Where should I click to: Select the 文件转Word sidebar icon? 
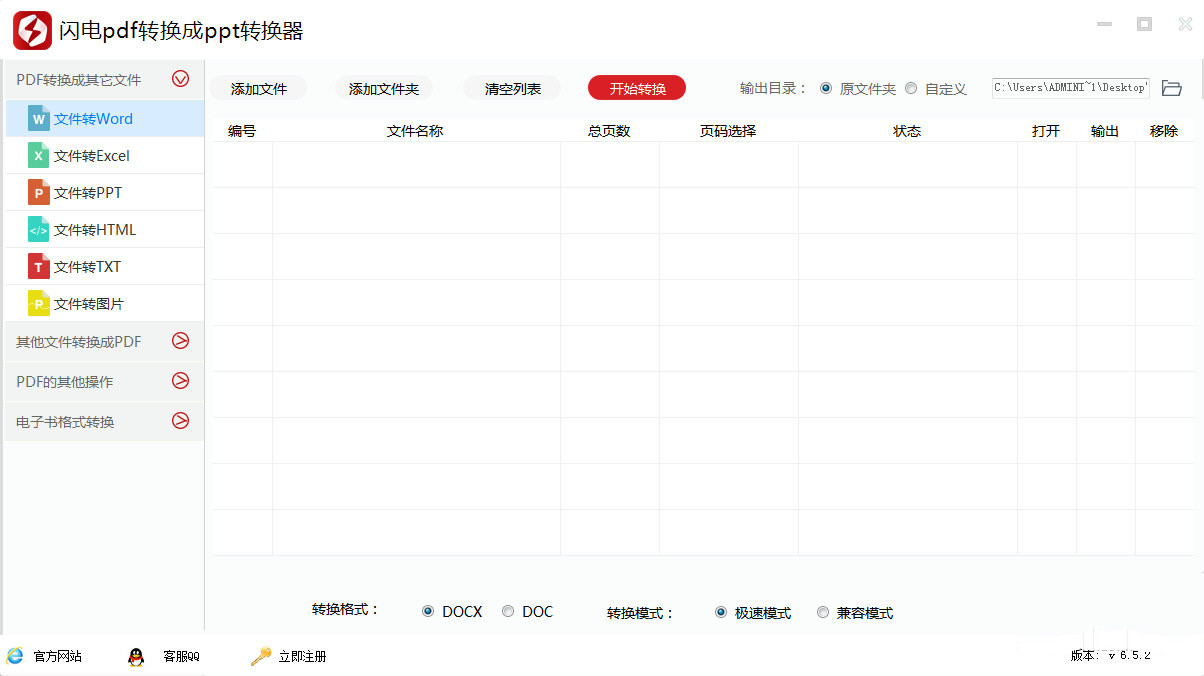pos(38,118)
